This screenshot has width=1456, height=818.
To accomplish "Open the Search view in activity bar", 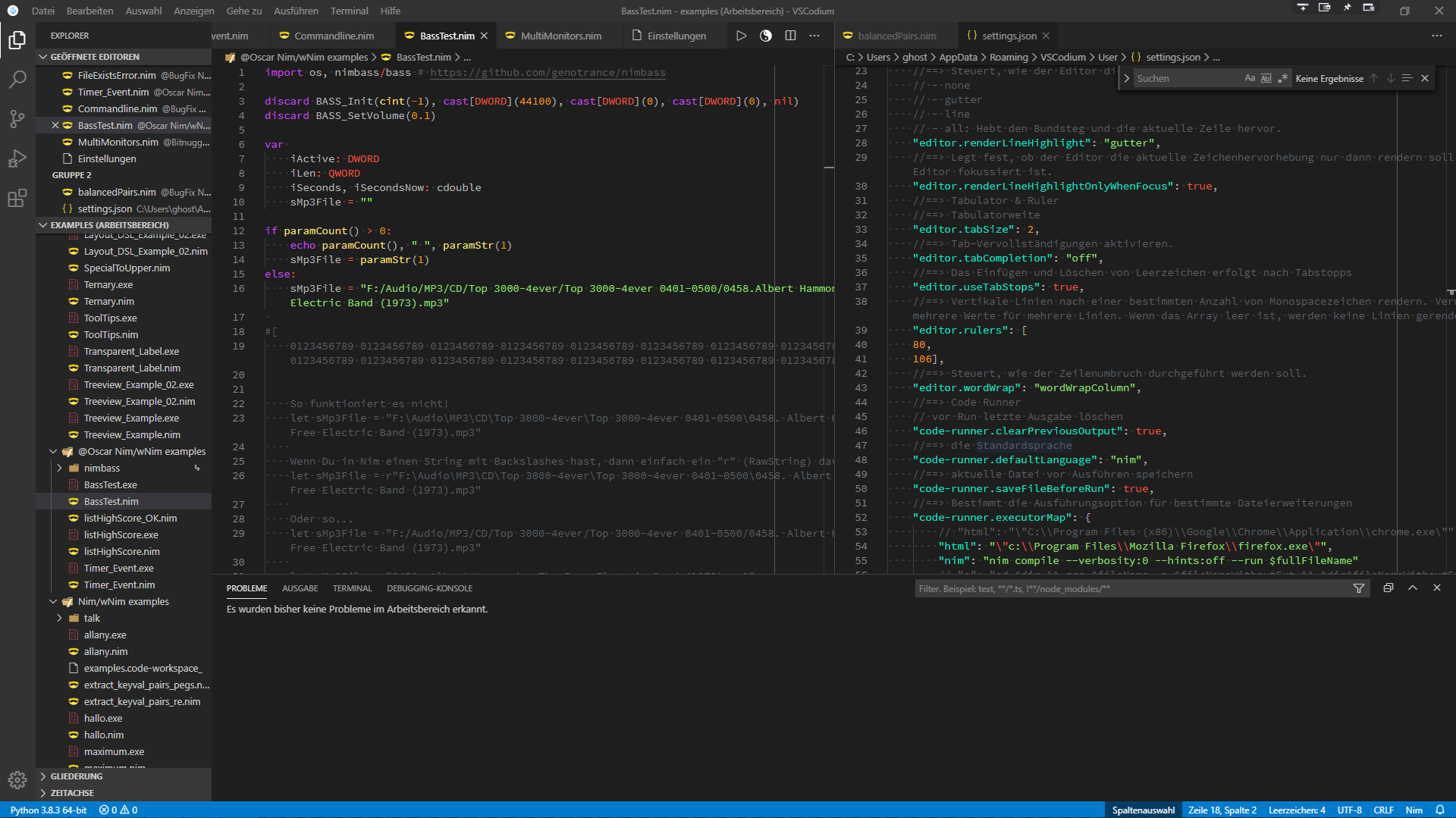I will pos(17,79).
